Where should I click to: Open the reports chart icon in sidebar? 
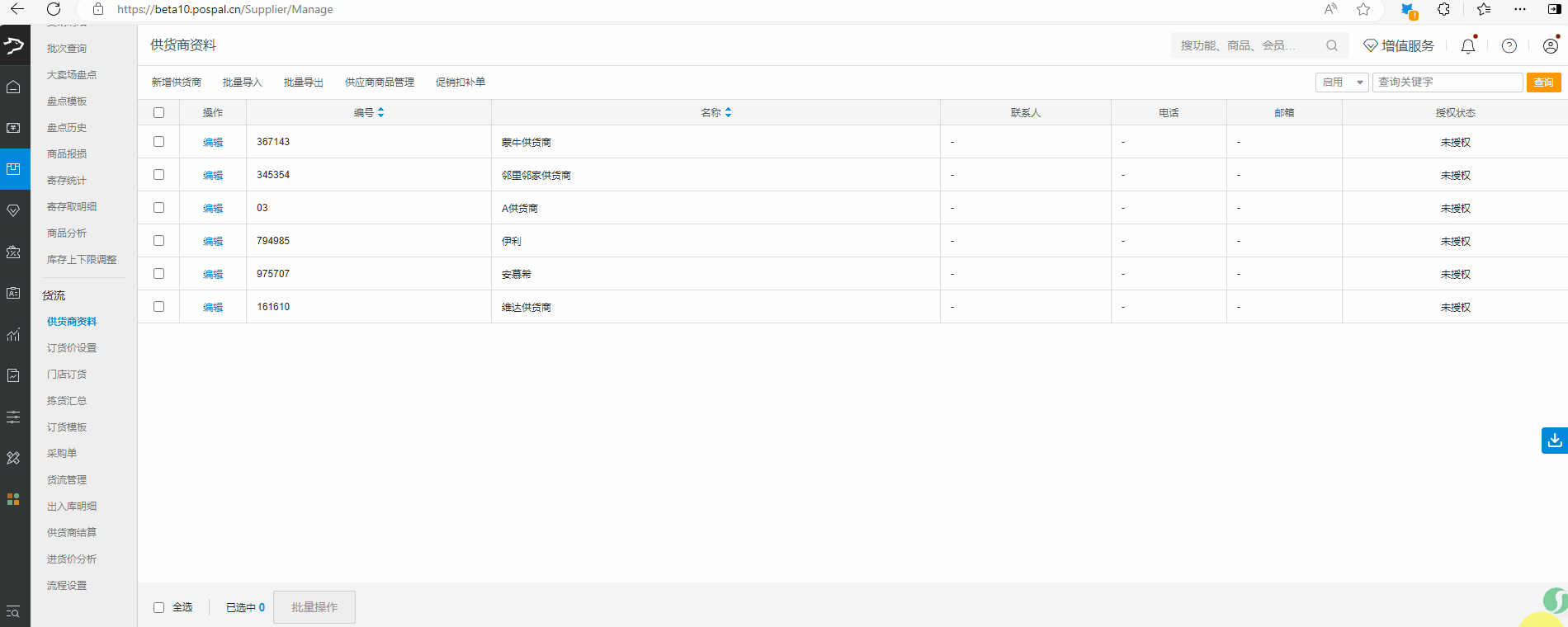[x=14, y=334]
